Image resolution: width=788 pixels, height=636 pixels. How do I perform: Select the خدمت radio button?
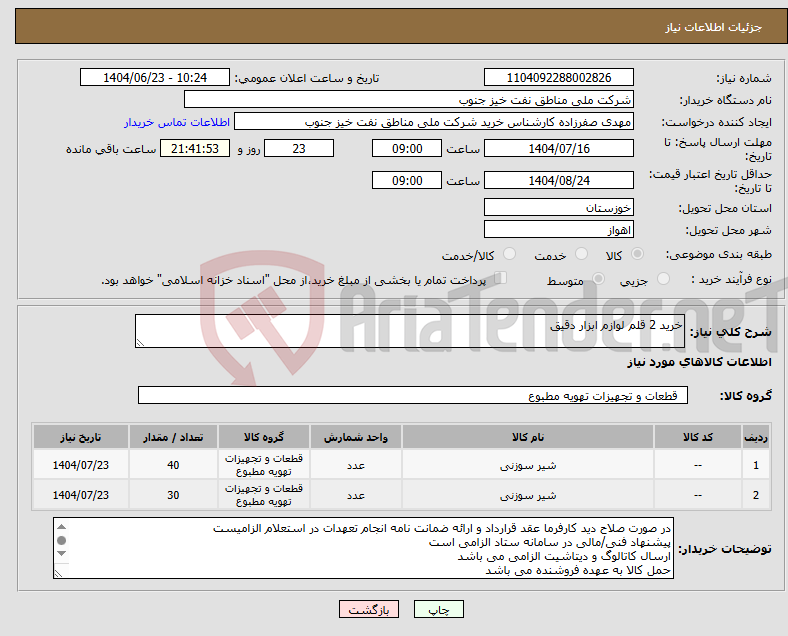[581, 254]
